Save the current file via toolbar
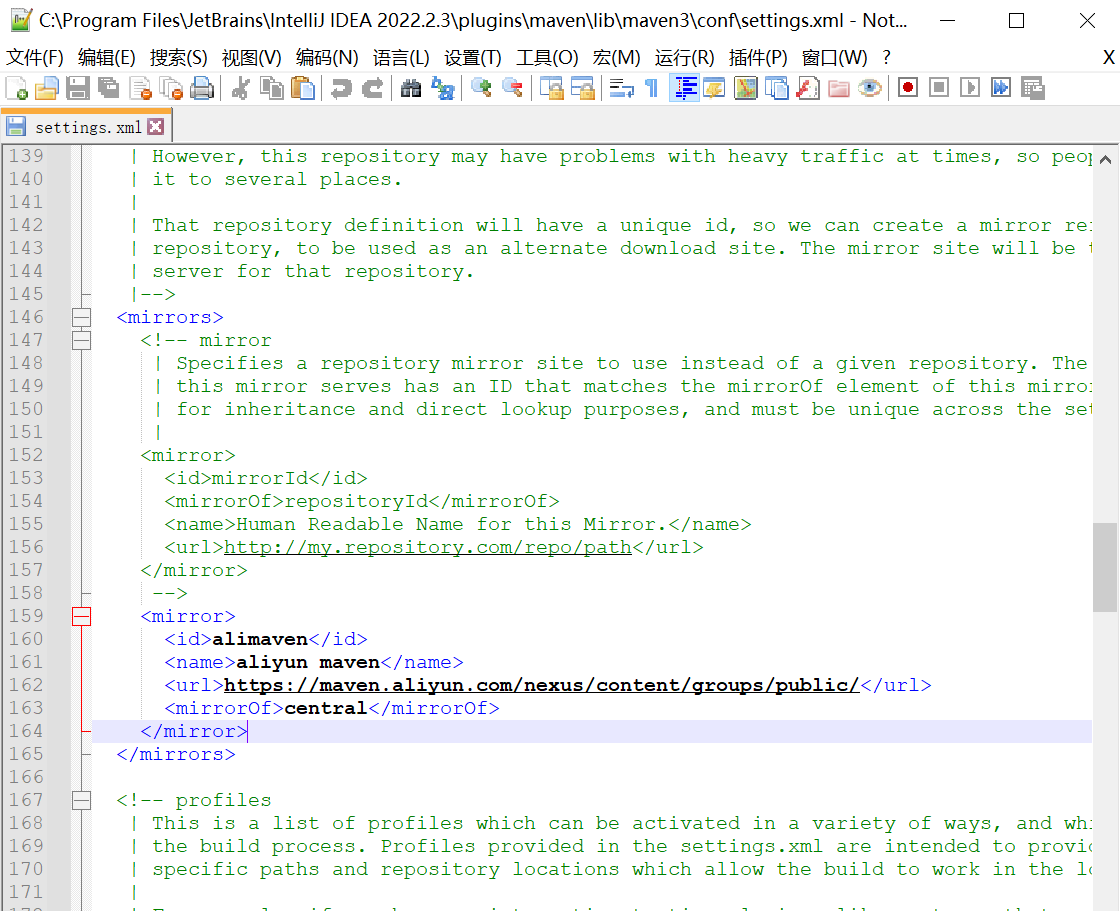The width and height of the screenshot is (1120, 911). tap(77, 88)
